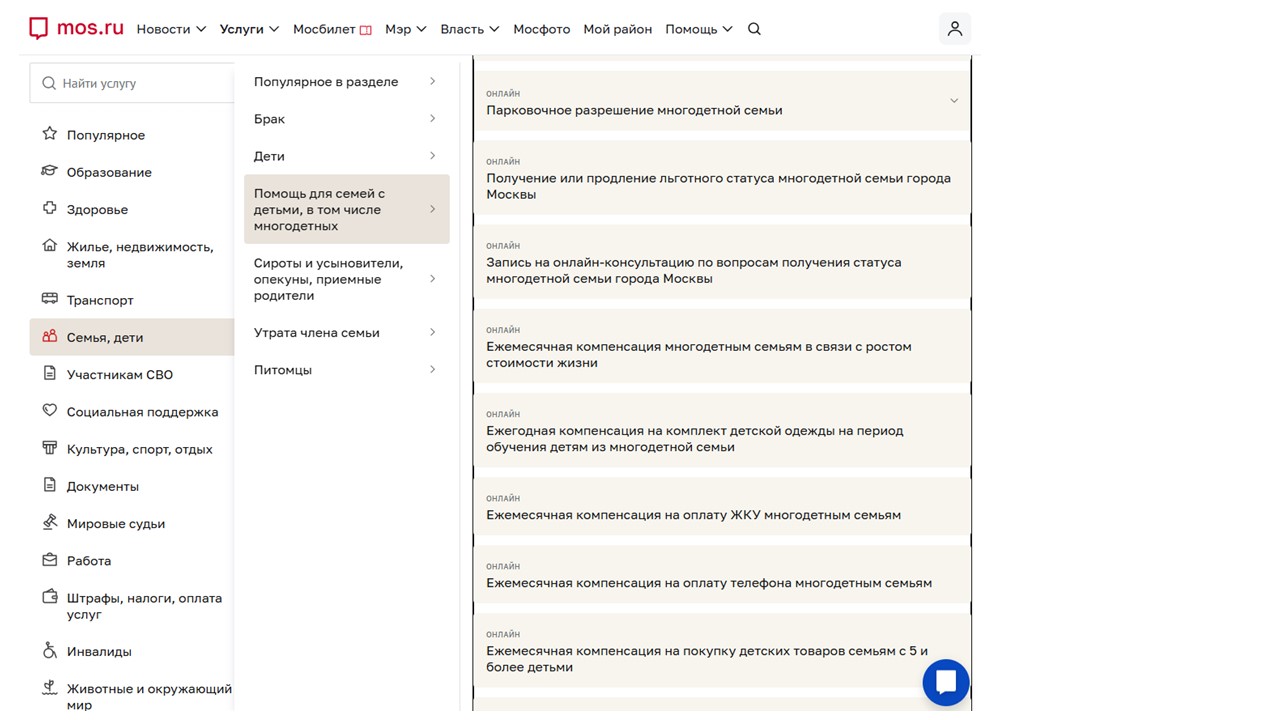Click the mos.ru logo
The width and height of the screenshot is (1280, 720).
point(76,28)
